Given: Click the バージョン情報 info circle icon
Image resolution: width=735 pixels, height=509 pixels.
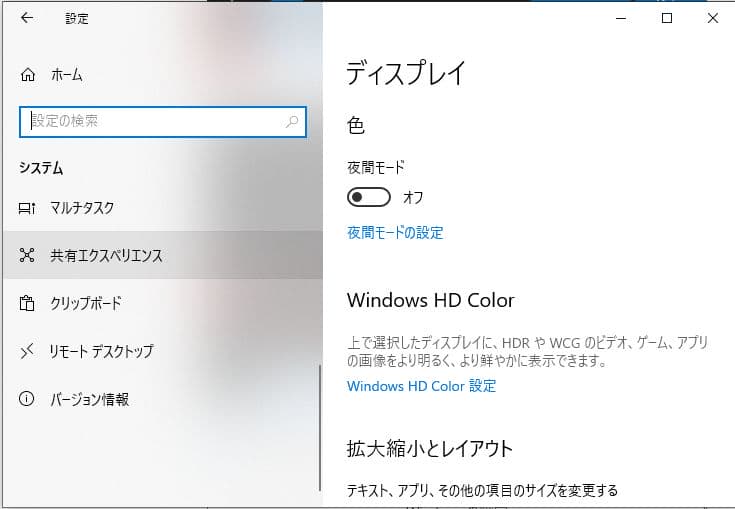Looking at the screenshot, I should point(27,399).
